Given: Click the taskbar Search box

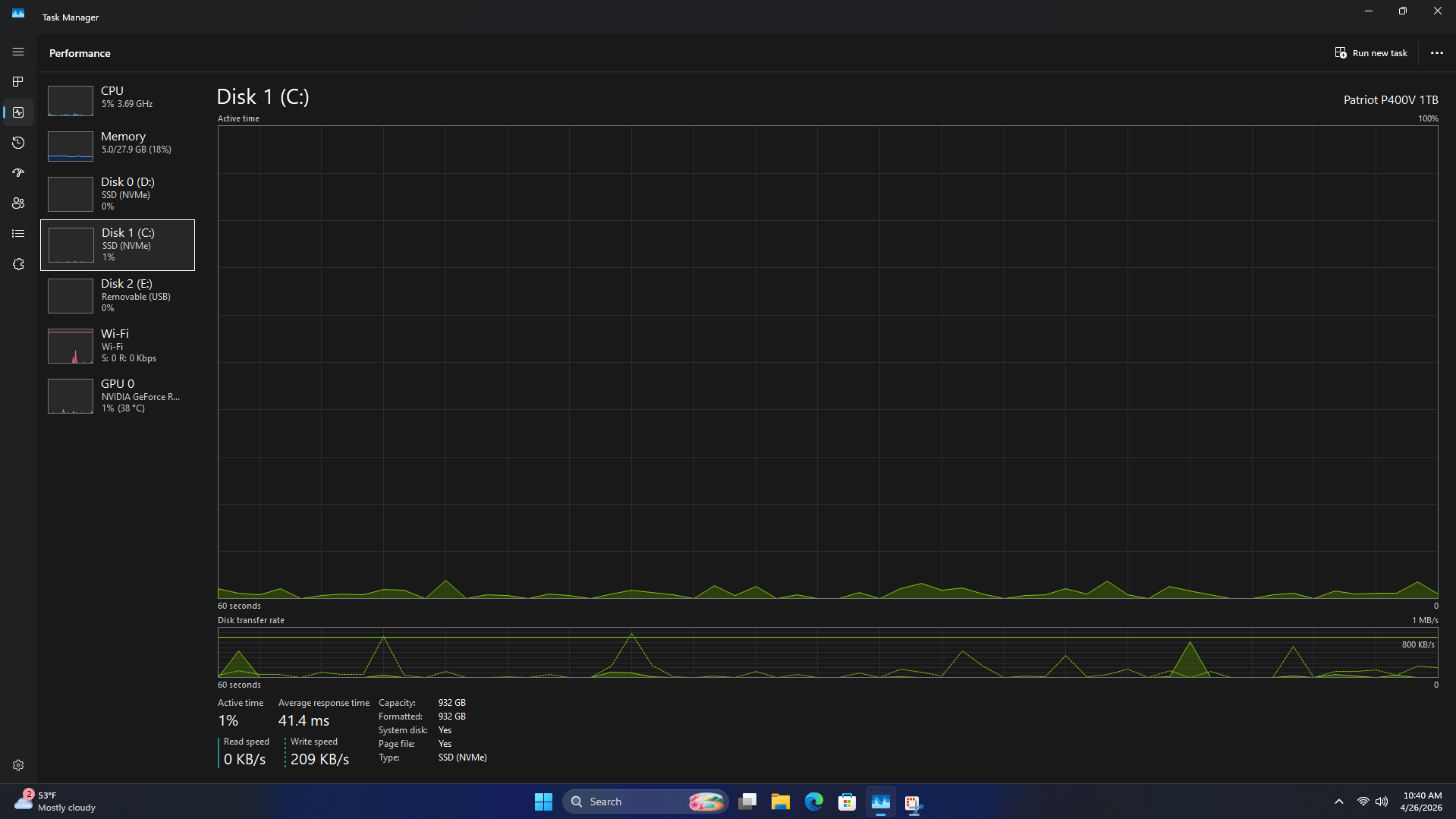Looking at the screenshot, I should (646, 802).
